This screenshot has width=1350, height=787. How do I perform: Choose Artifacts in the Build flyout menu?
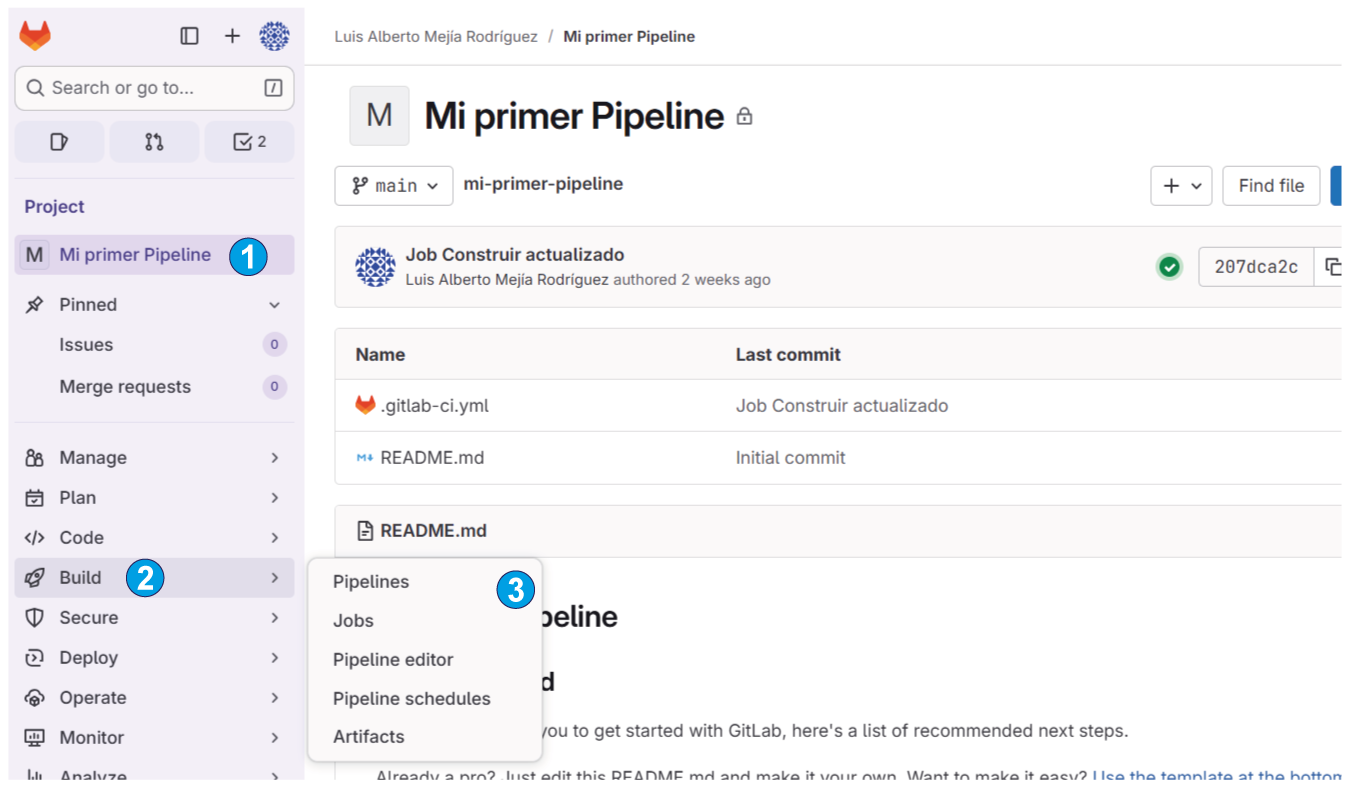pos(369,737)
